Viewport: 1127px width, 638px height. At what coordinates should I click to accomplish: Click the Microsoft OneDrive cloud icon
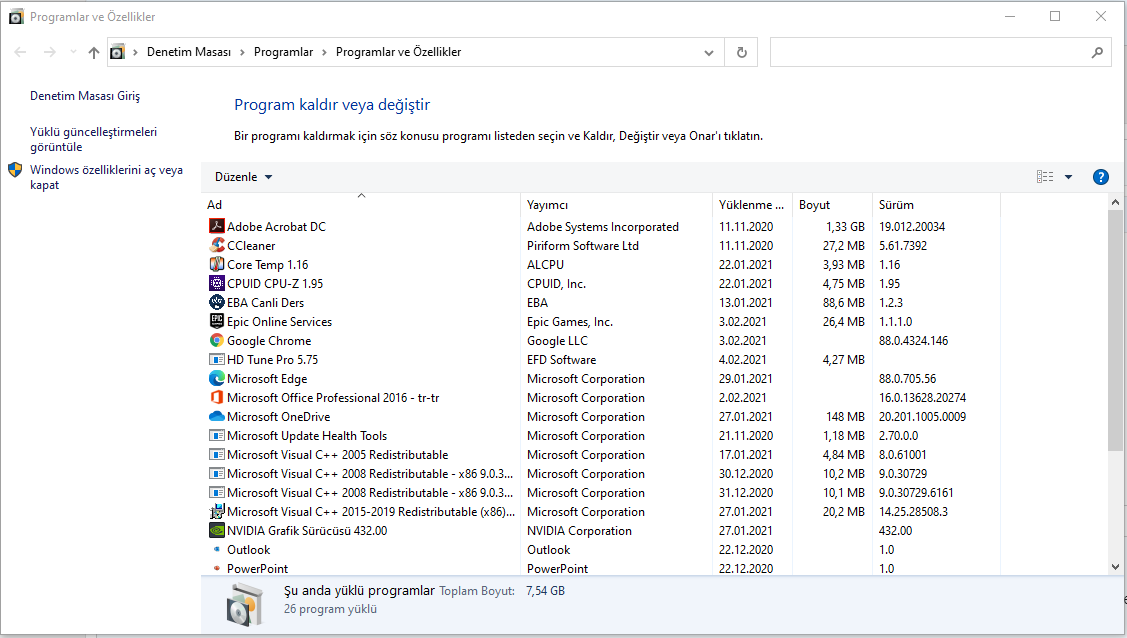[x=216, y=417]
